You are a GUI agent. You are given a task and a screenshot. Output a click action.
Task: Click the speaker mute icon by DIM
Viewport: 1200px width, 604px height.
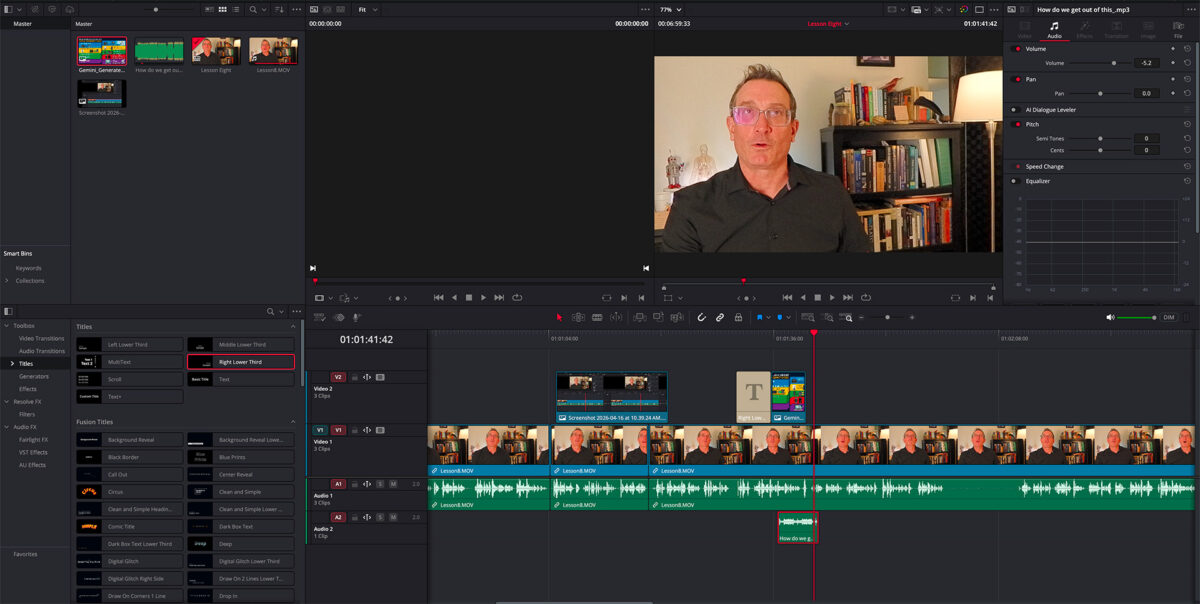tap(1110, 317)
